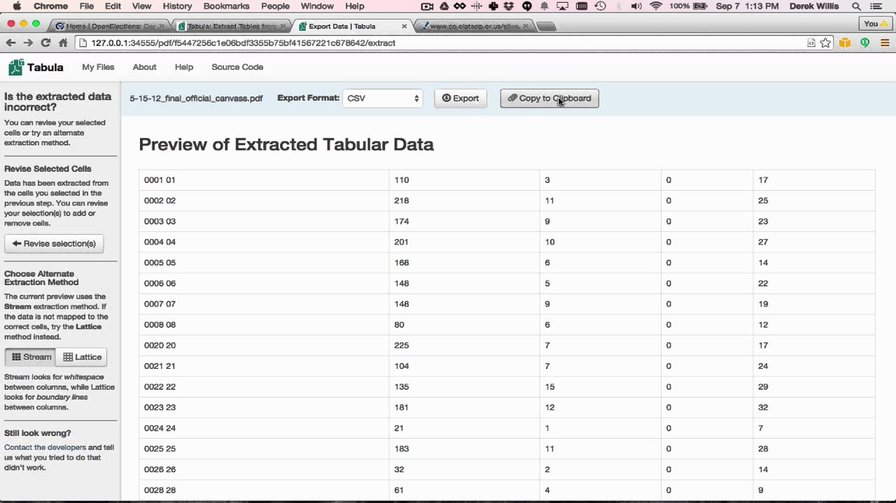Bookmark page with star icon
This screenshot has width=896, height=503.
pyautogui.click(x=825, y=43)
